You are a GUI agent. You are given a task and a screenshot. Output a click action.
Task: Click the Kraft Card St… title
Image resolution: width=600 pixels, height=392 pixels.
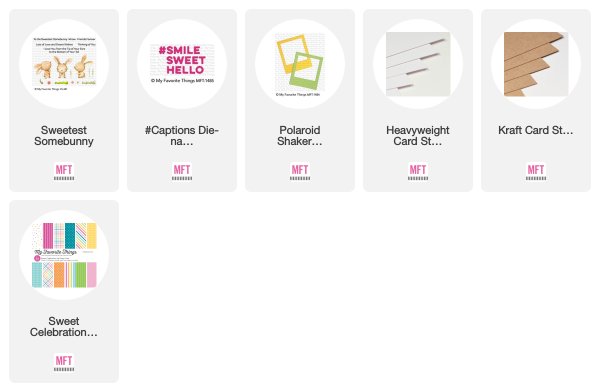[x=536, y=130]
